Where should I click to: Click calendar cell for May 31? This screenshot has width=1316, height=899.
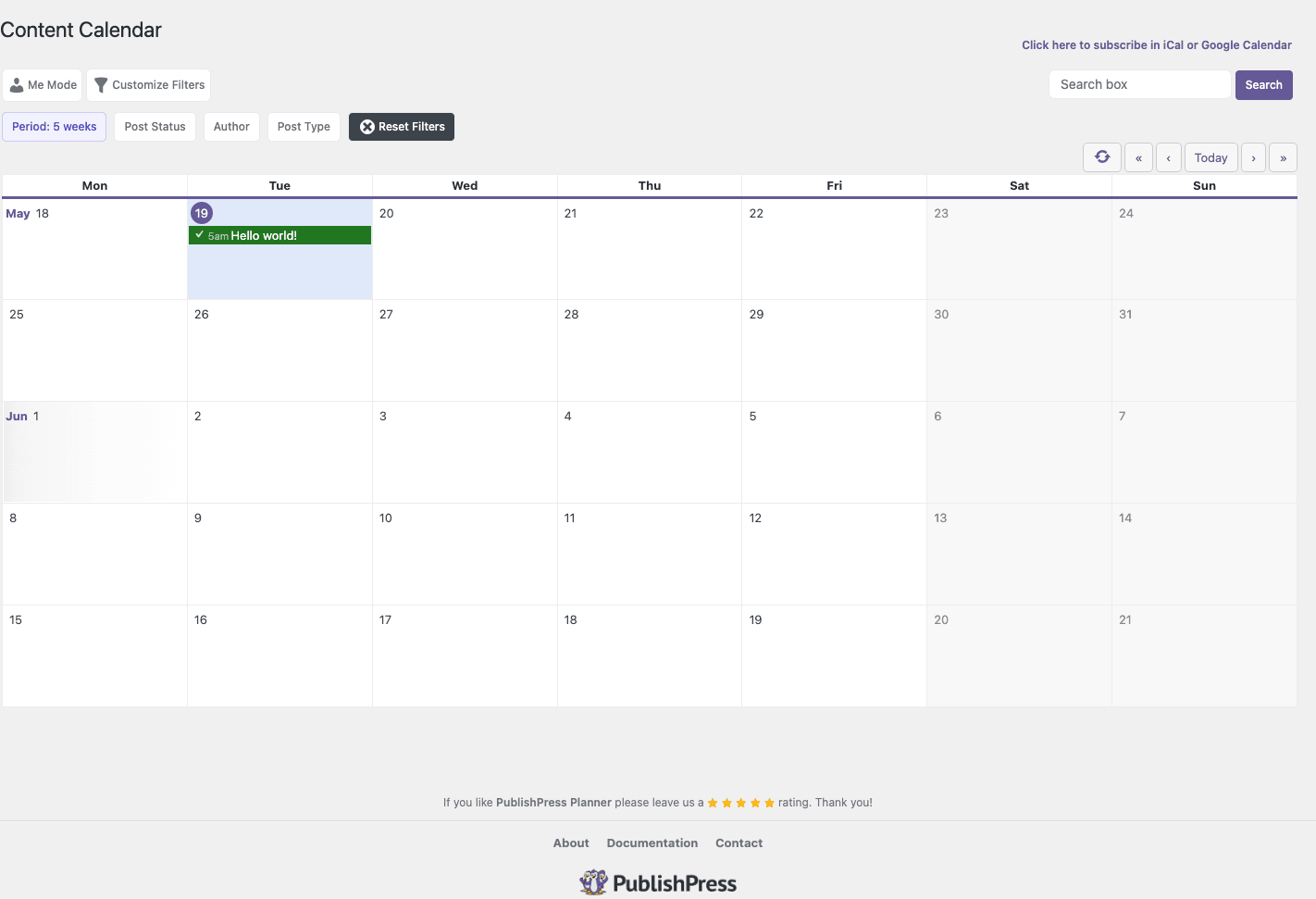[1204, 351]
